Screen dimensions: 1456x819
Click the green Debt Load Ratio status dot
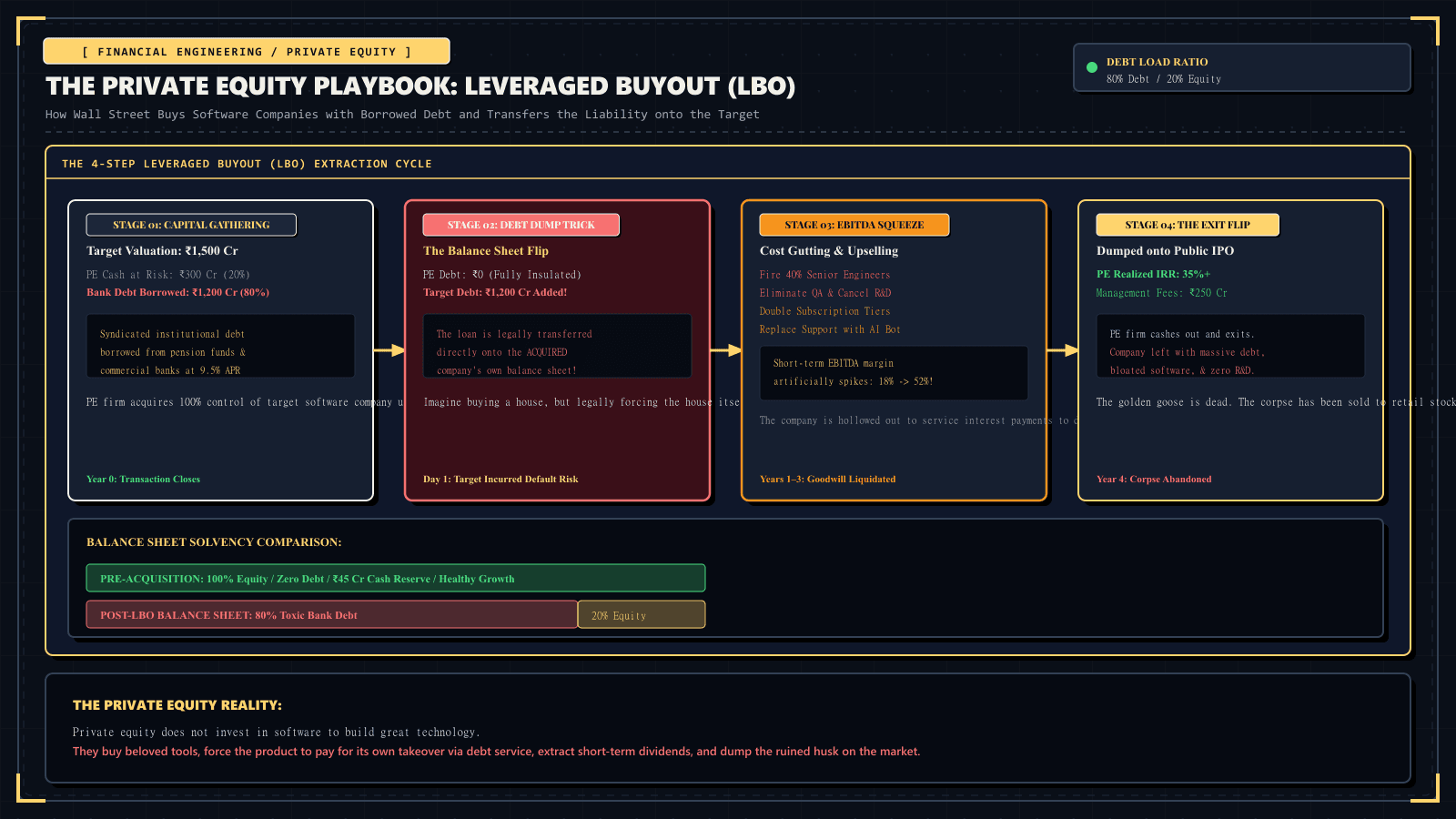click(1092, 67)
